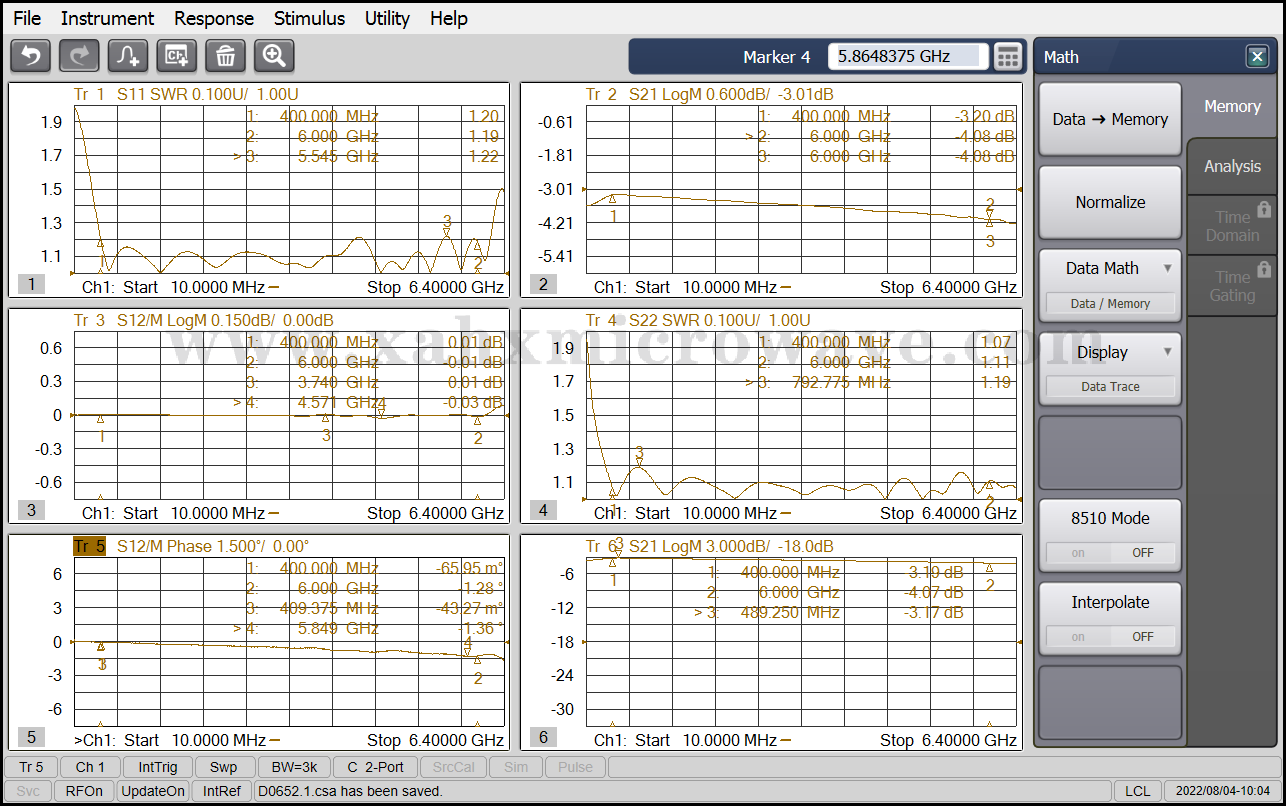Click the Marker 4 frequency input field
The width and height of the screenshot is (1286, 806).
point(907,57)
